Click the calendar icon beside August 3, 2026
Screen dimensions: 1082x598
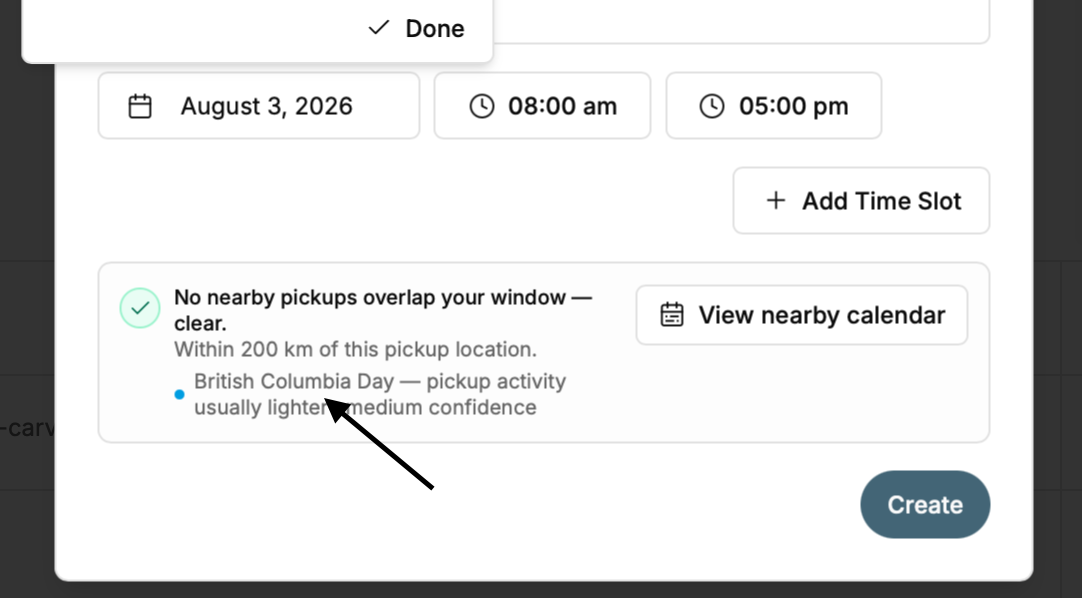pos(140,106)
